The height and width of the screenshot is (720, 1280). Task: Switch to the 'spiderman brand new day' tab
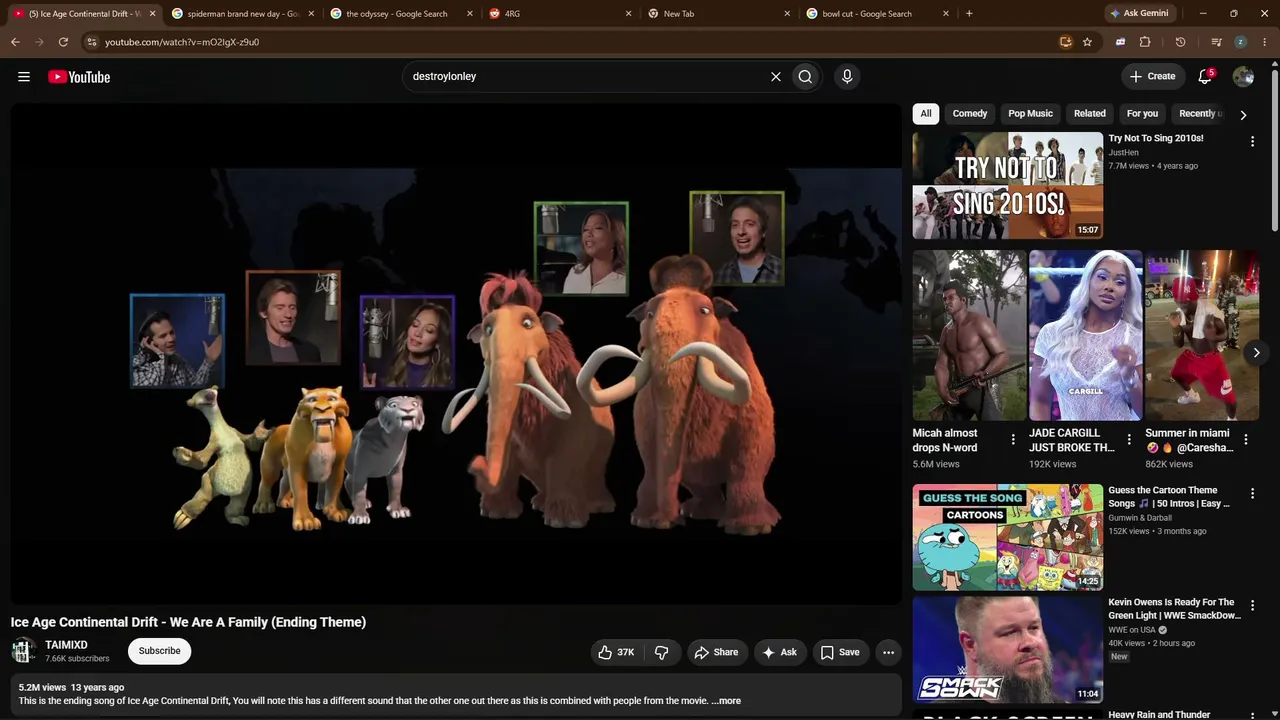point(241,14)
